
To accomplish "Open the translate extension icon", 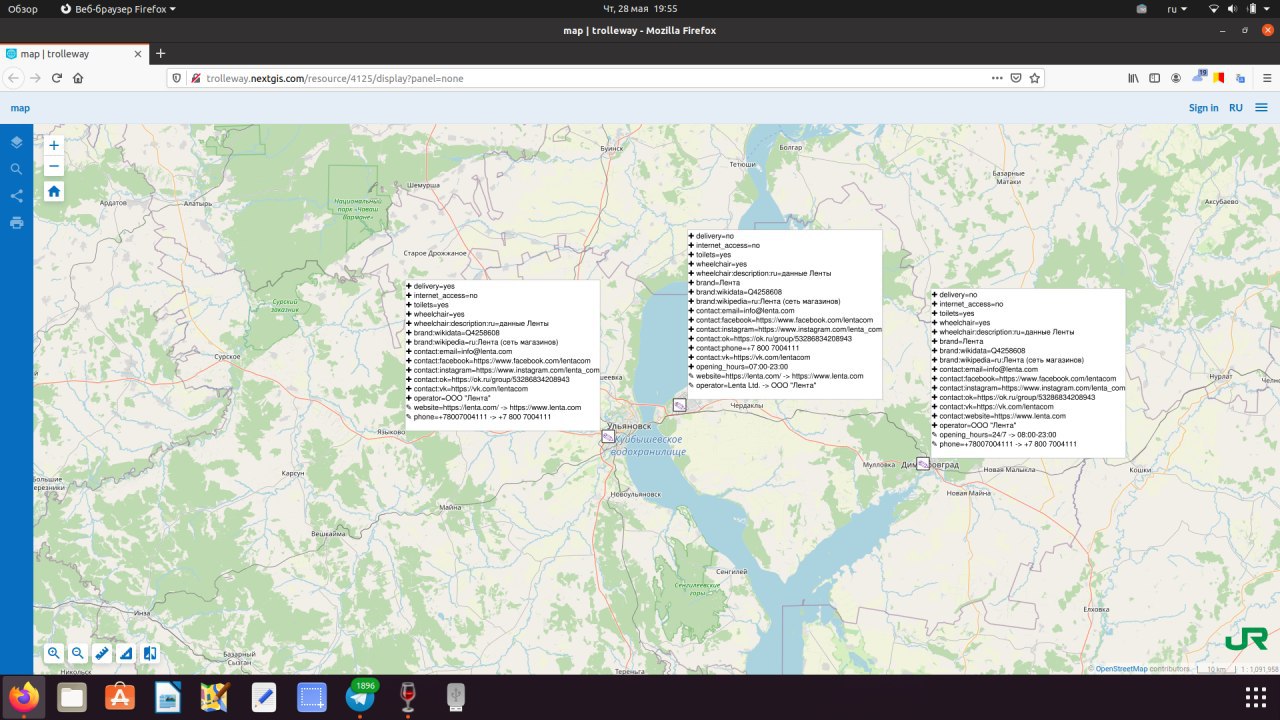I will click(x=1240, y=78).
